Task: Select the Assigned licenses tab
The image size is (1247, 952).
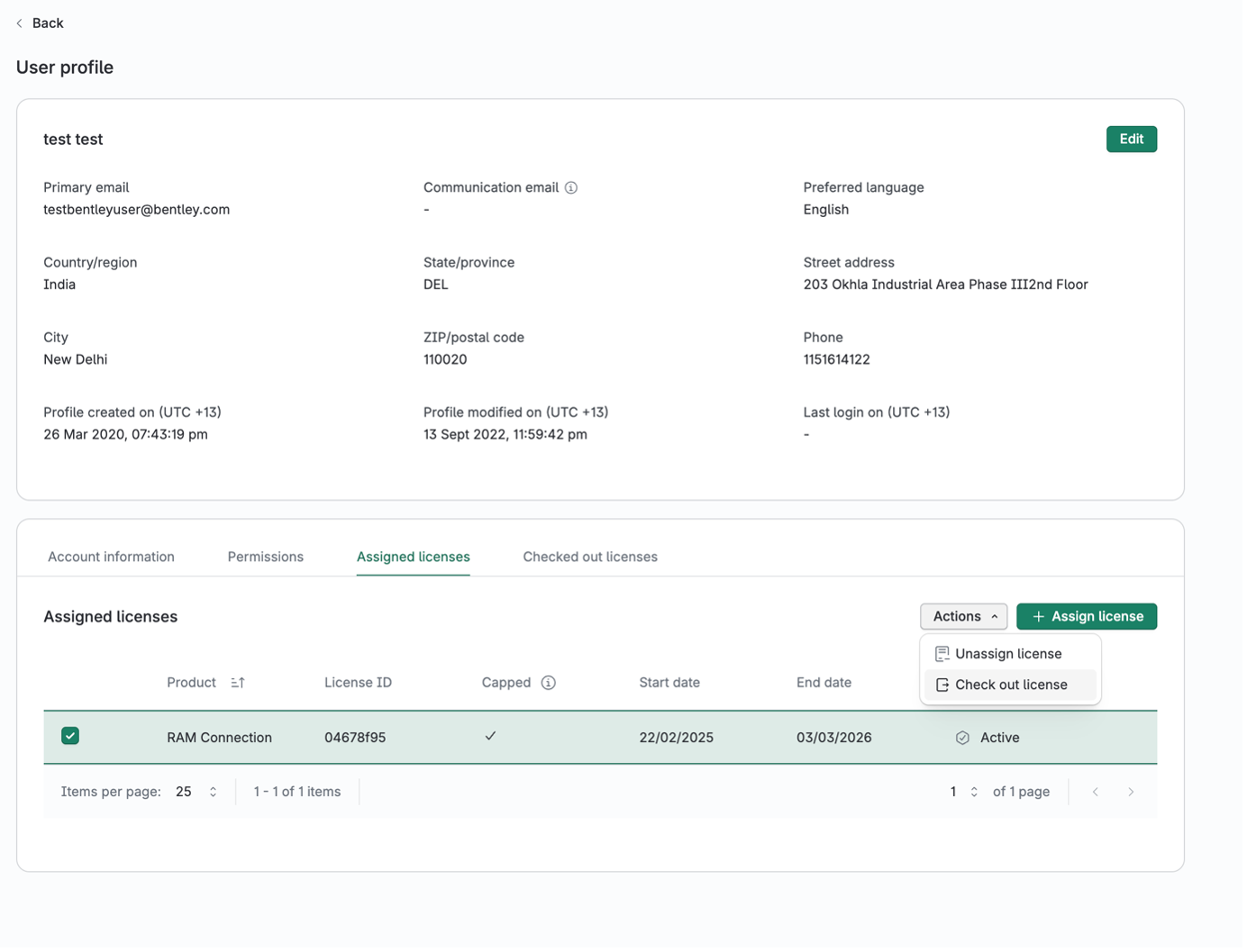Action: pos(414,557)
